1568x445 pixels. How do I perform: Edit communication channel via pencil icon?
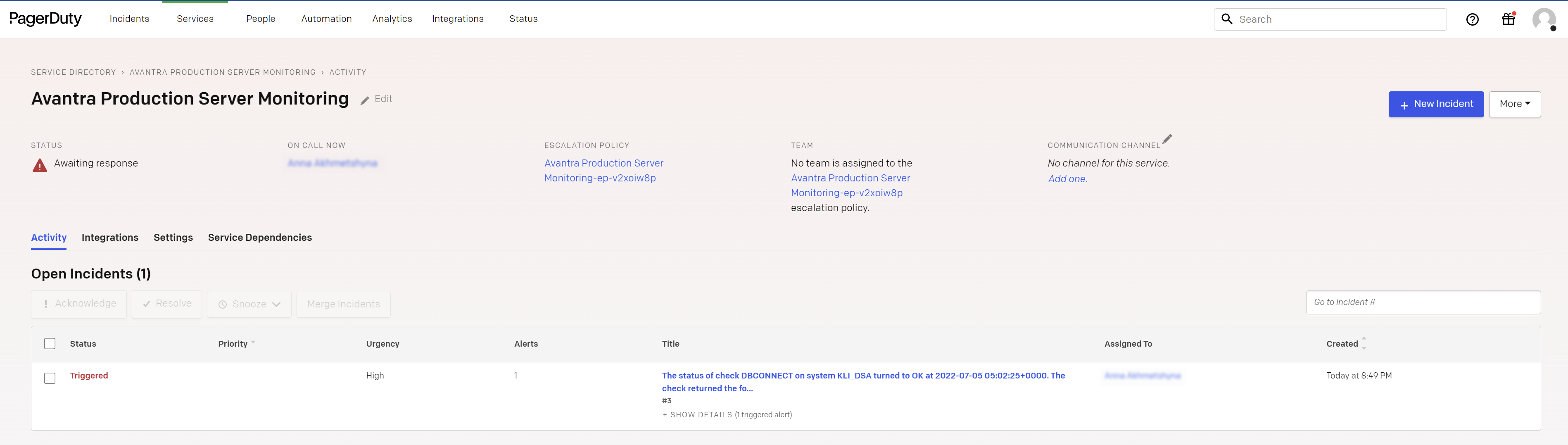click(1167, 139)
